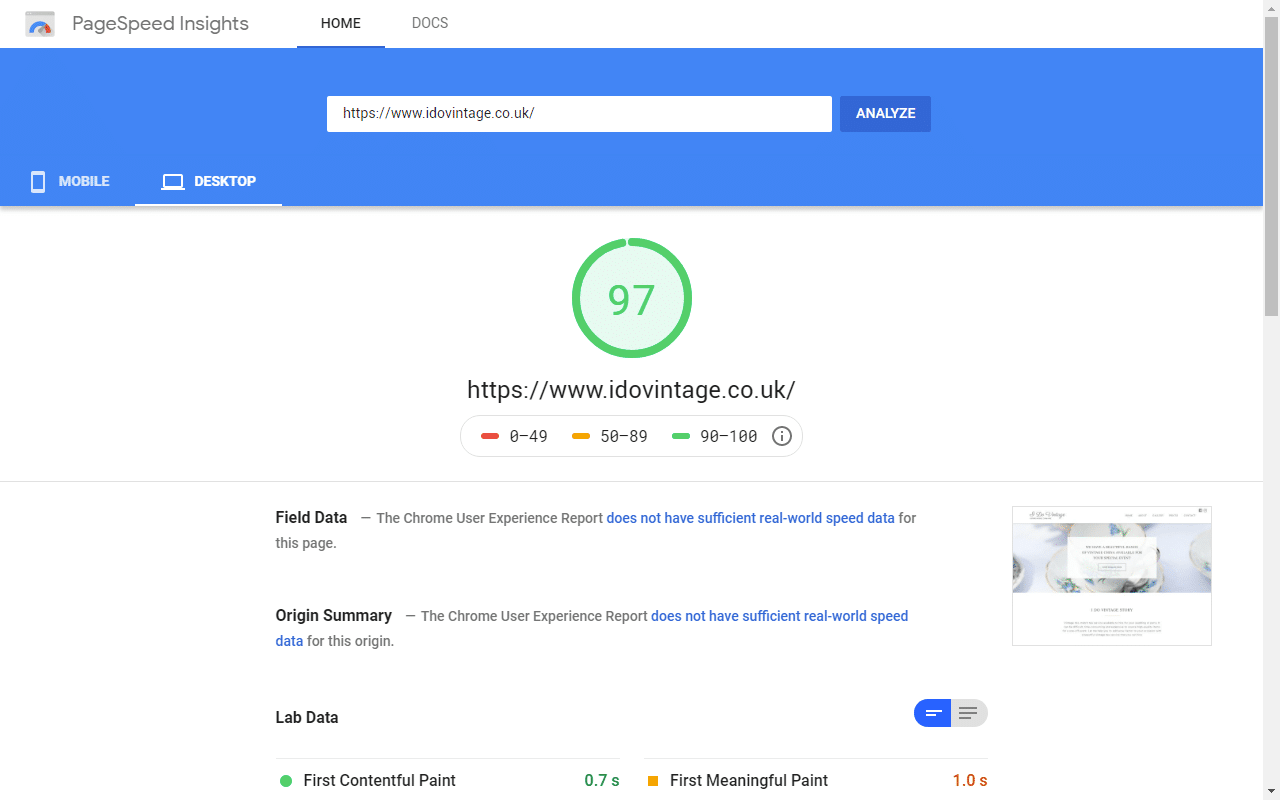
Task: Click the First Contentful Paint metric
Action: coord(448,780)
